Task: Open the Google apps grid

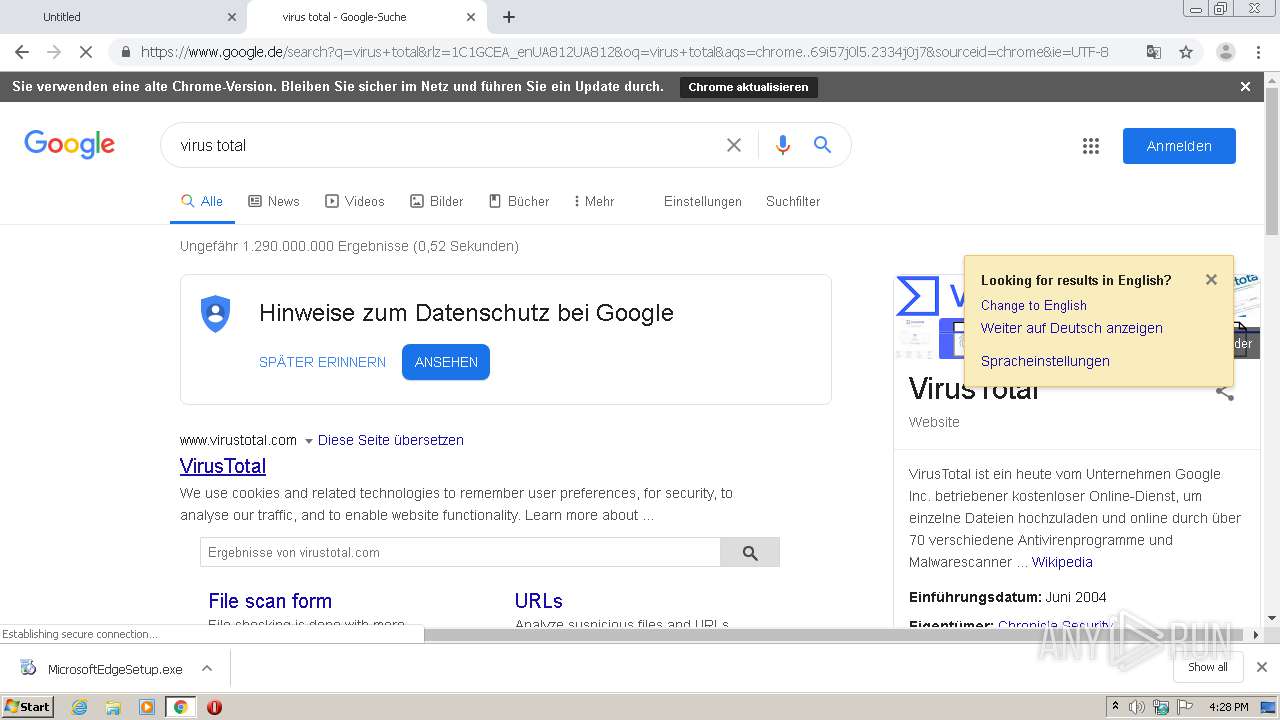Action: point(1091,146)
